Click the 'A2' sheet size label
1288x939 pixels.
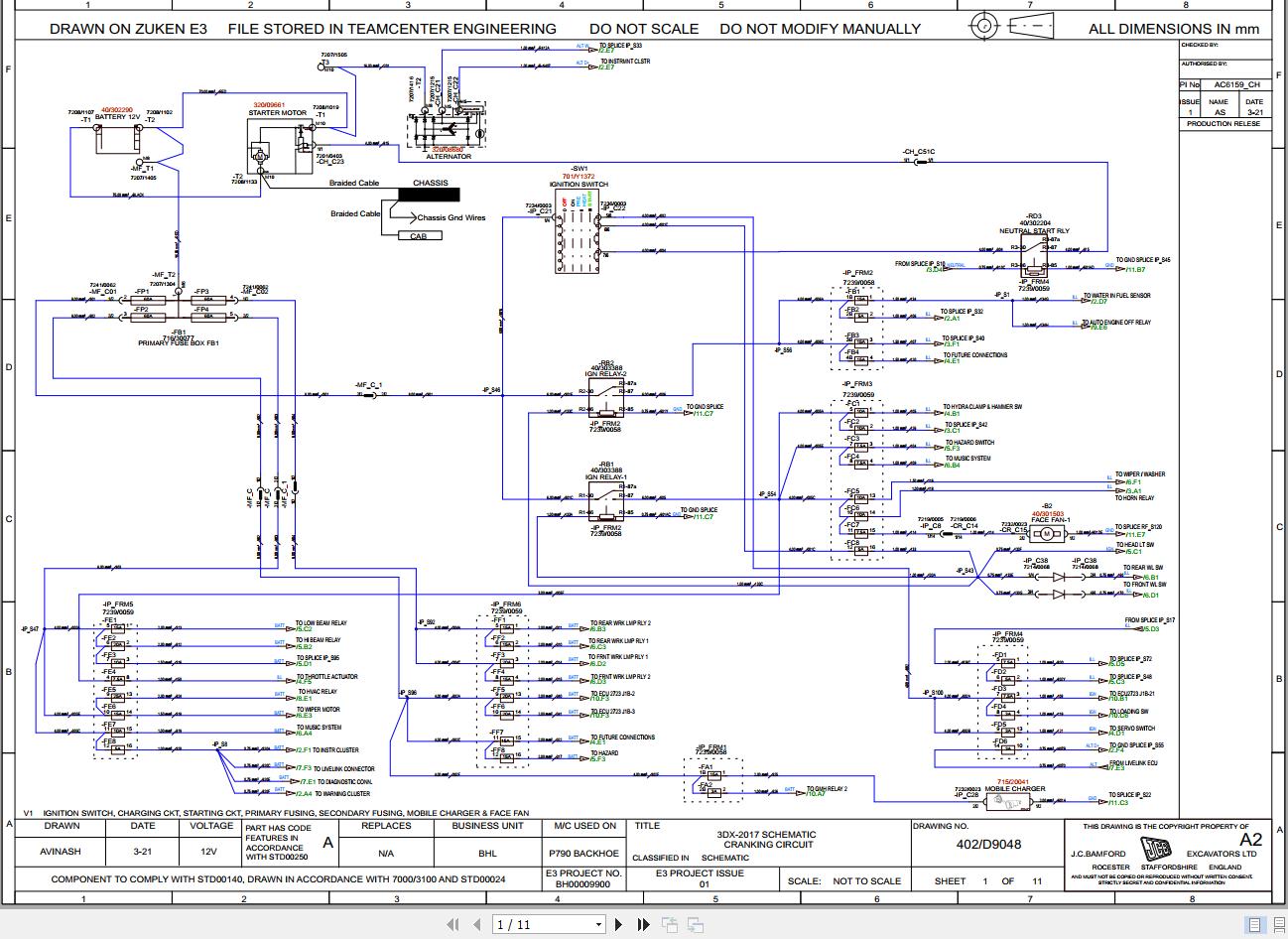1251,839
